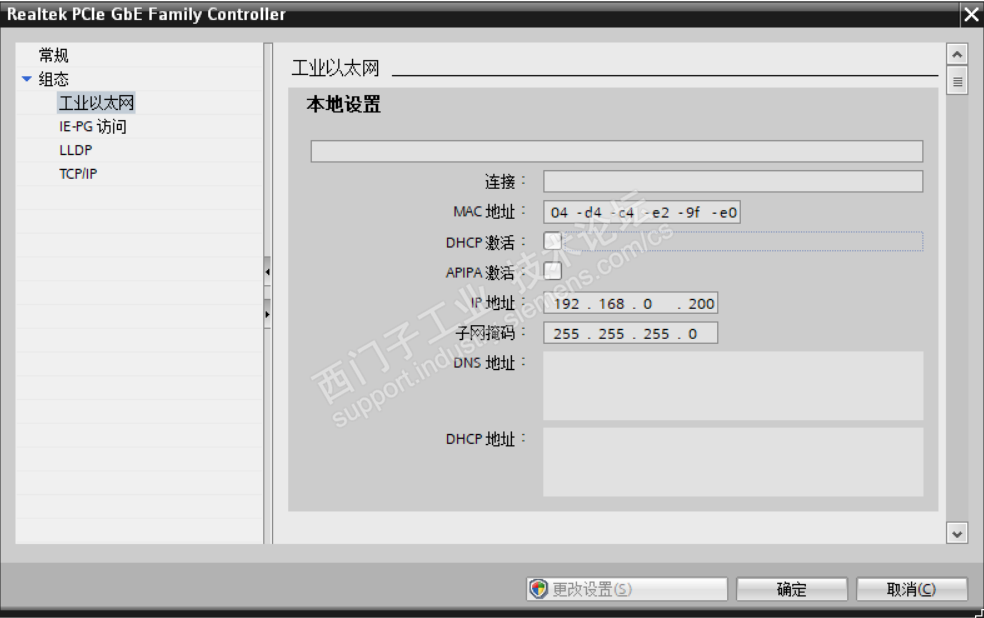Click the 本地设置 heading text

343,104
